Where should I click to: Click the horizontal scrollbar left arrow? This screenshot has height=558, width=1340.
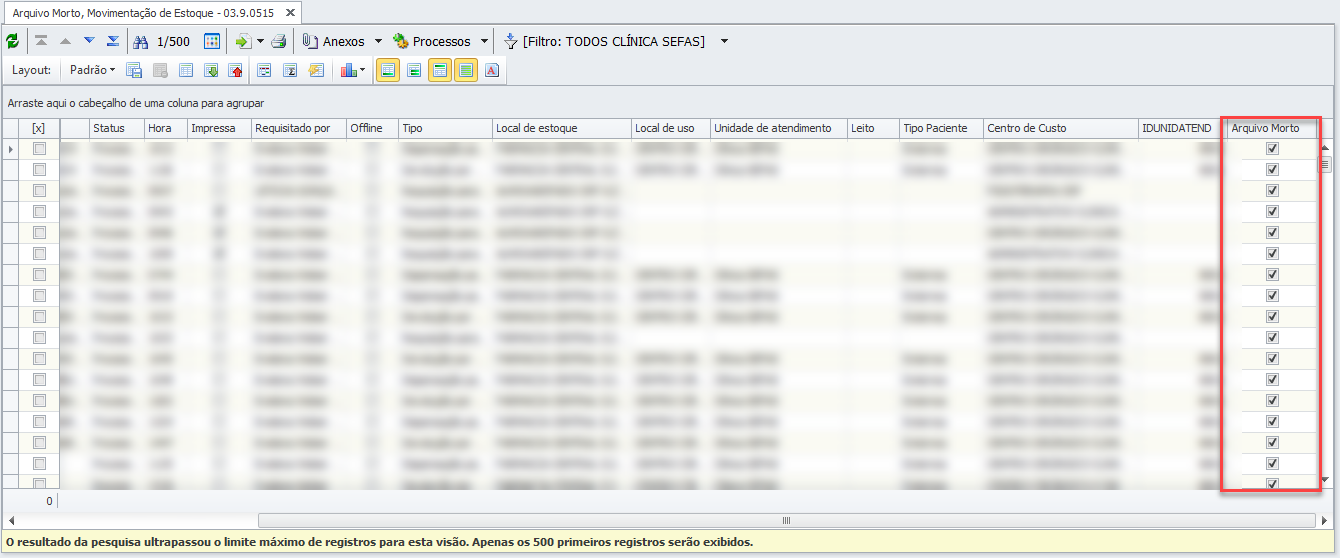(11, 520)
